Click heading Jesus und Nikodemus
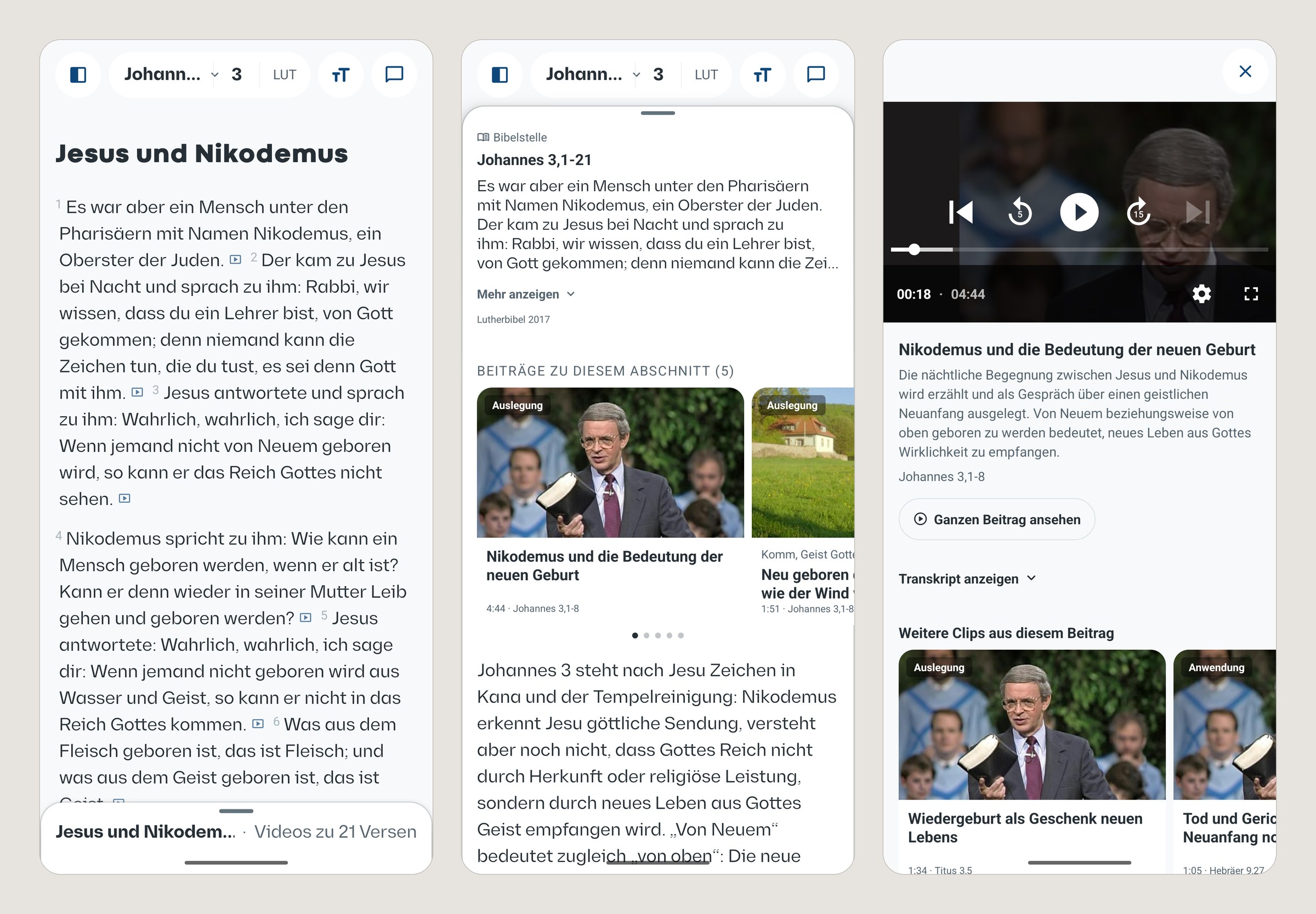The height and width of the screenshot is (914, 1316). tap(202, 154)
